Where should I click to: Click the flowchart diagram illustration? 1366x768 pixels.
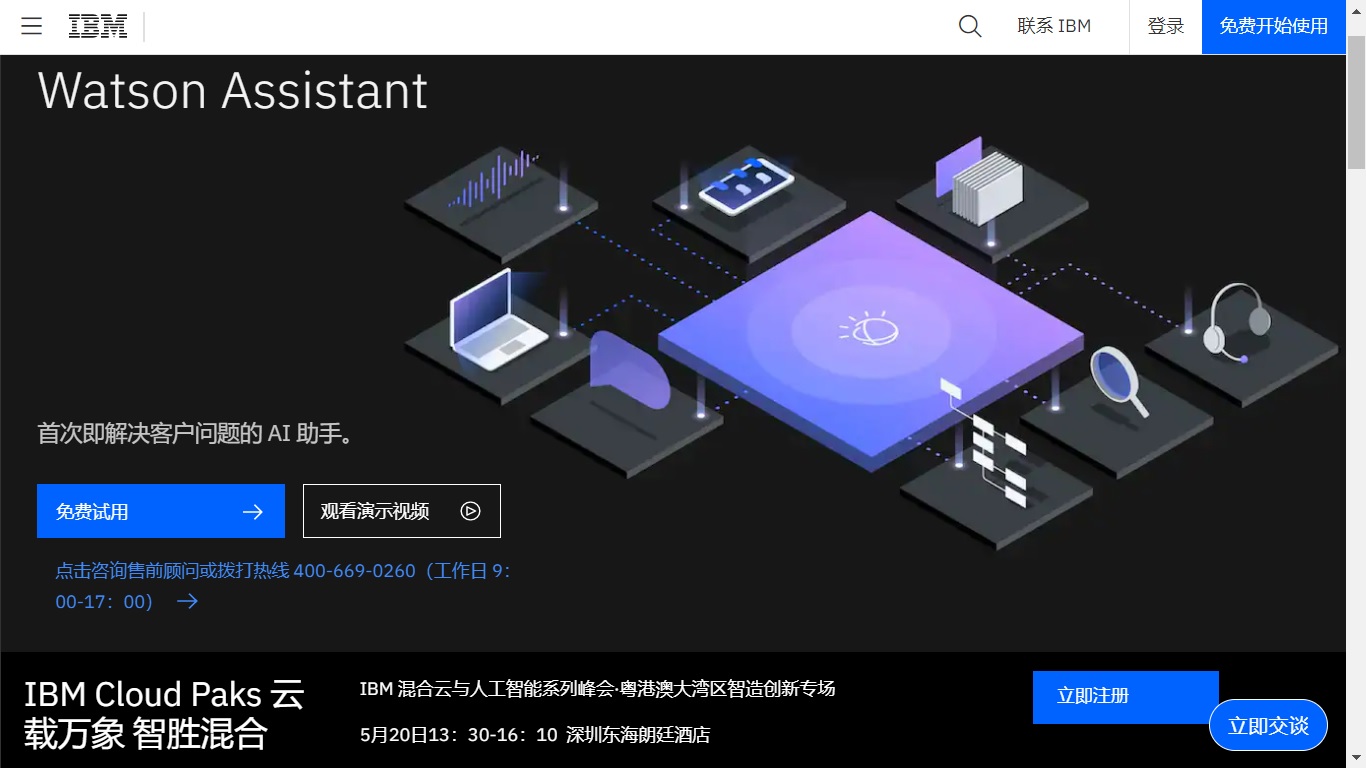pos(985,441)
